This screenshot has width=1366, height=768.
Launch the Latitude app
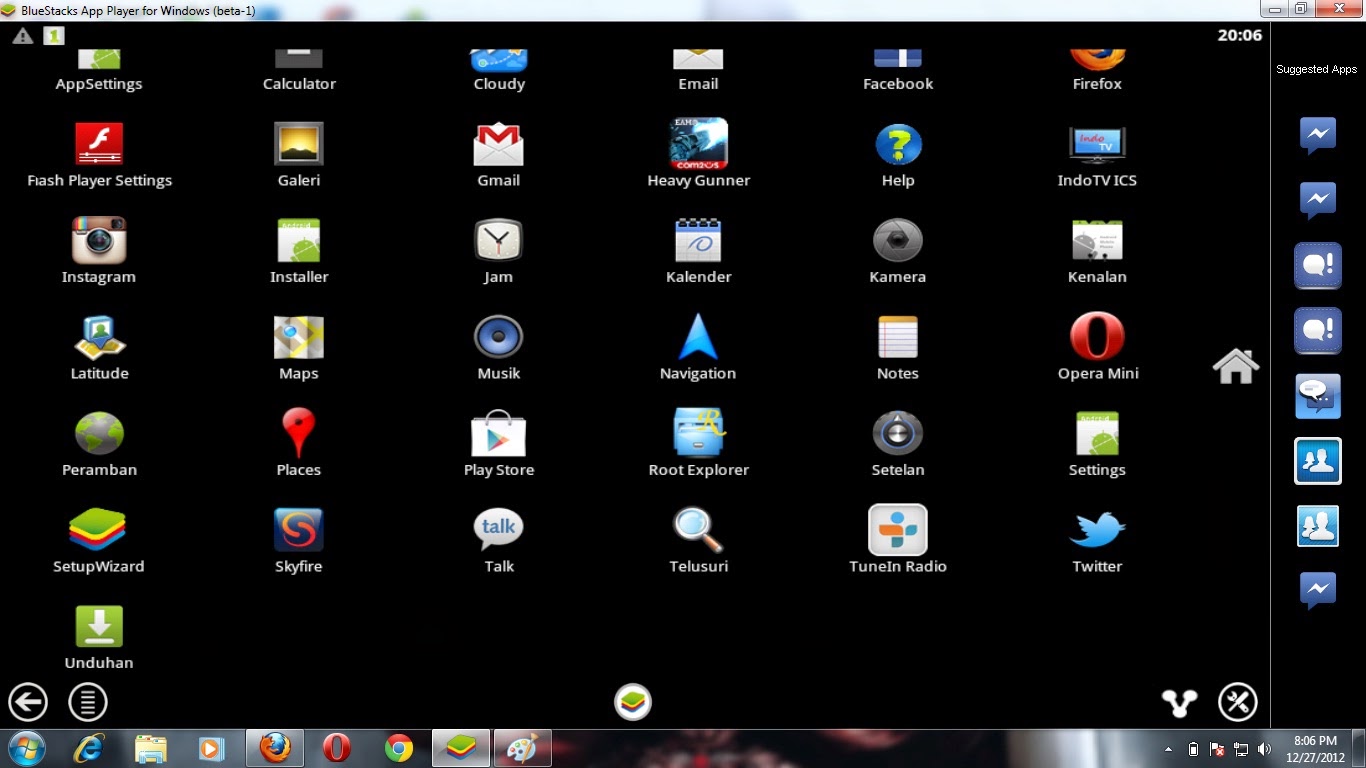point(99,337)
